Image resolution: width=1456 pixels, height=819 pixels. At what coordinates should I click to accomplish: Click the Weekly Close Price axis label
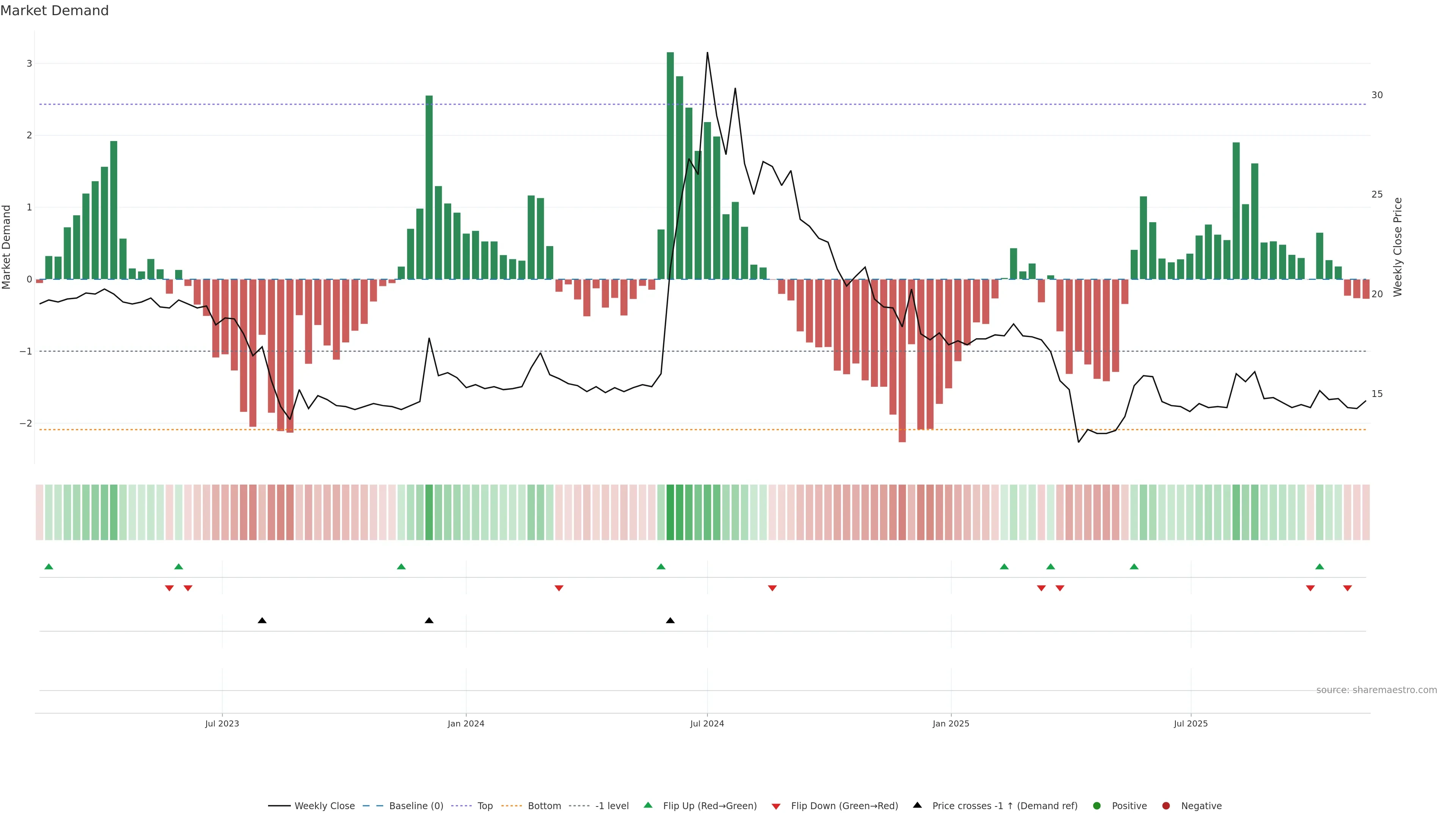click(x=1398, y=247)
